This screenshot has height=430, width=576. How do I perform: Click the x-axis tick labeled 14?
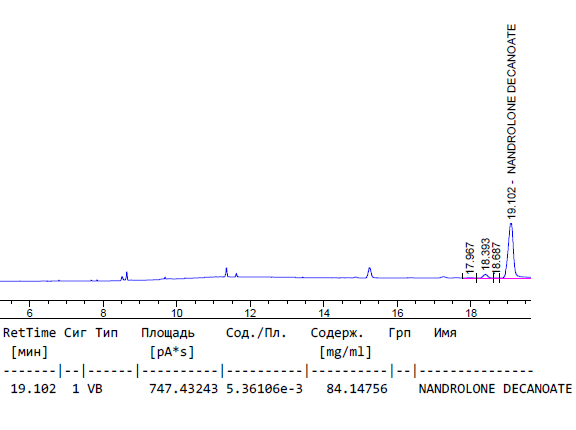pos(324,313)
